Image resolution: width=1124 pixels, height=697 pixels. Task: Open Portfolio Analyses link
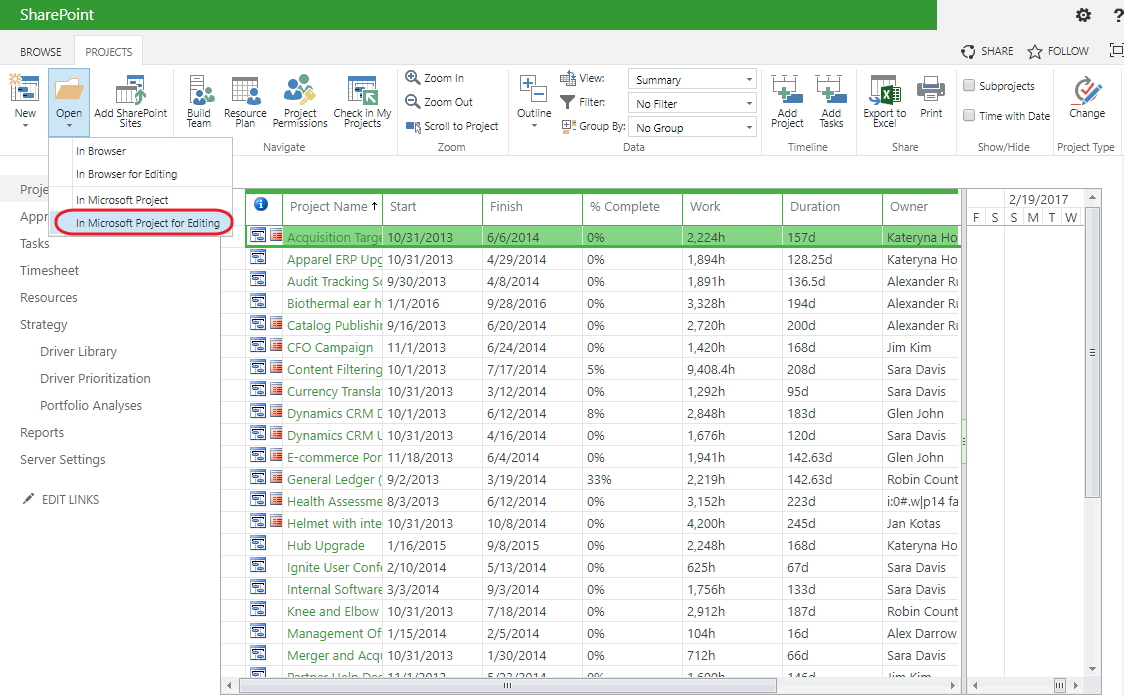point(91,405)
